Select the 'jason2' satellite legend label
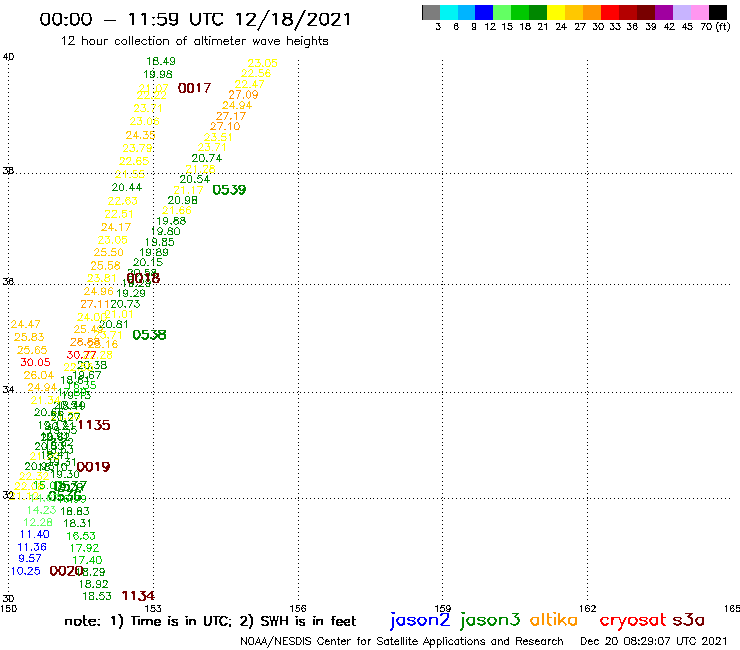Image resolution: width=740 pixels, height=650 pixels. [x=420, y=620]
